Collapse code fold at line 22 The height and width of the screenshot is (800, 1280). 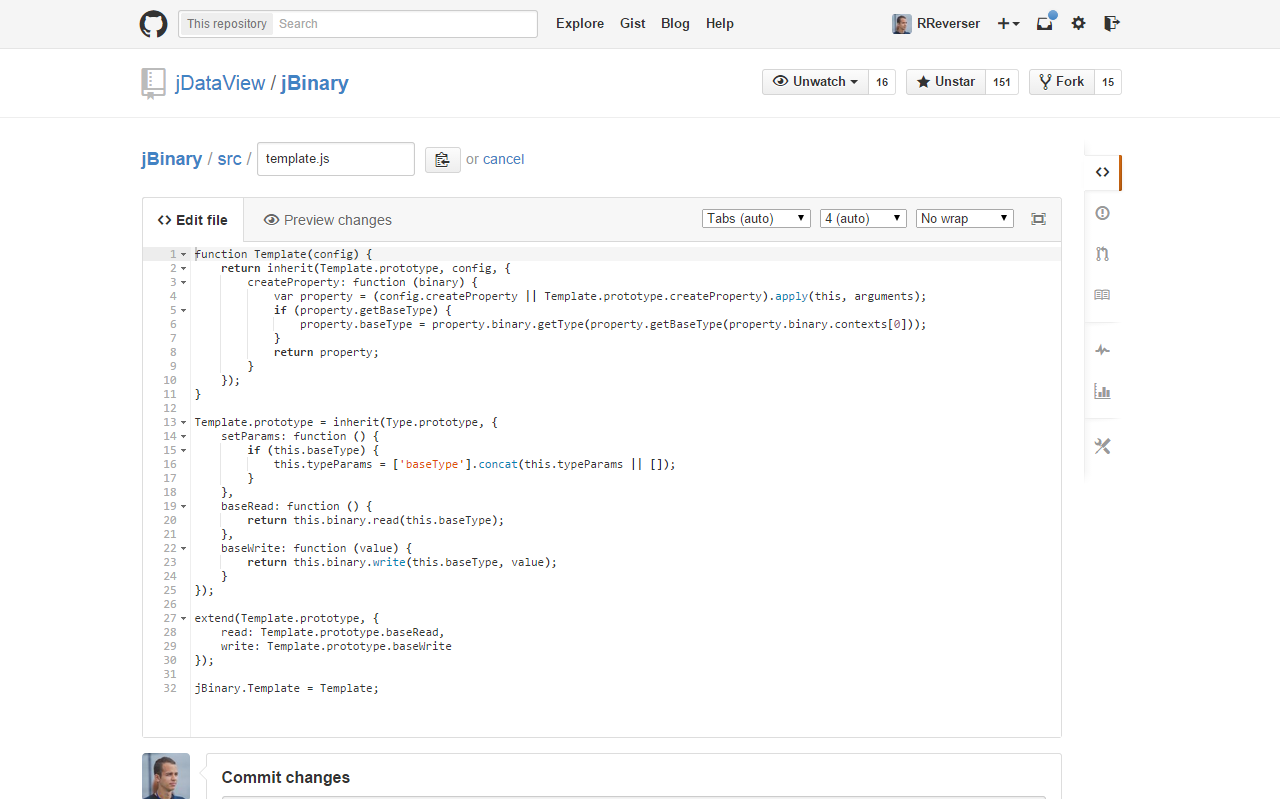pos(184,548)
